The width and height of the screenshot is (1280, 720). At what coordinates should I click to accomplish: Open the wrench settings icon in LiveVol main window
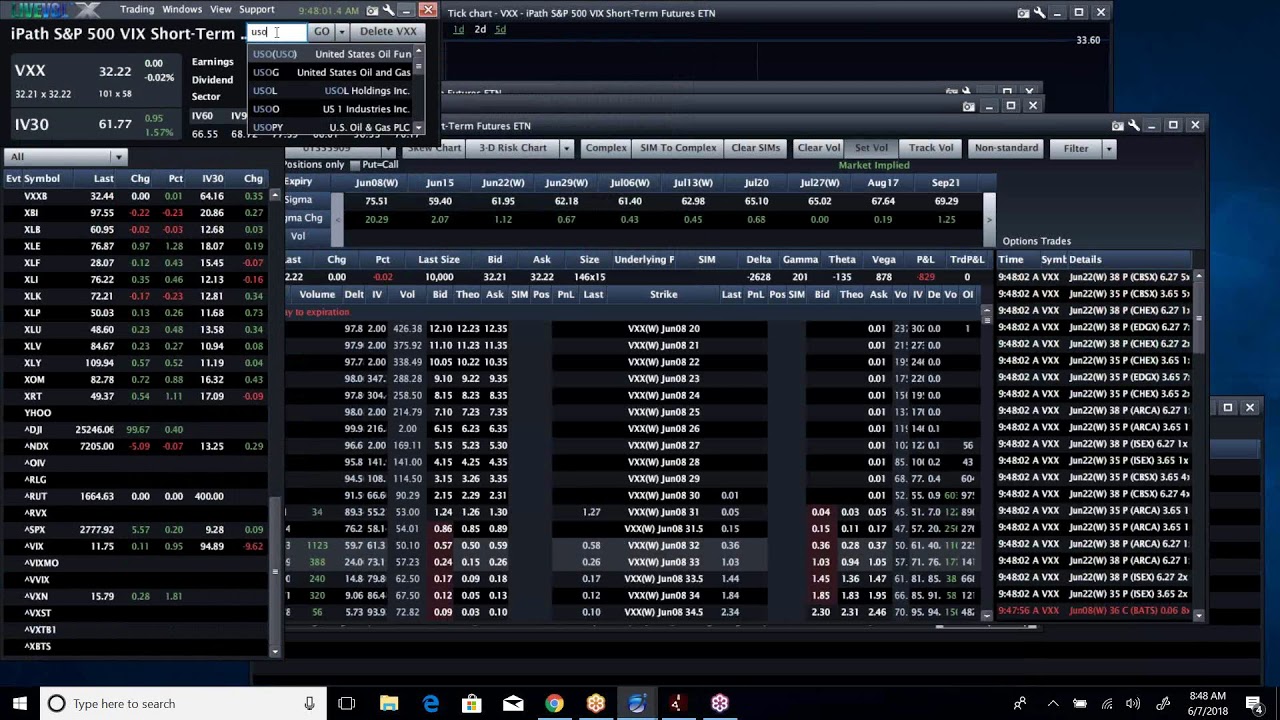pos(388,11)
